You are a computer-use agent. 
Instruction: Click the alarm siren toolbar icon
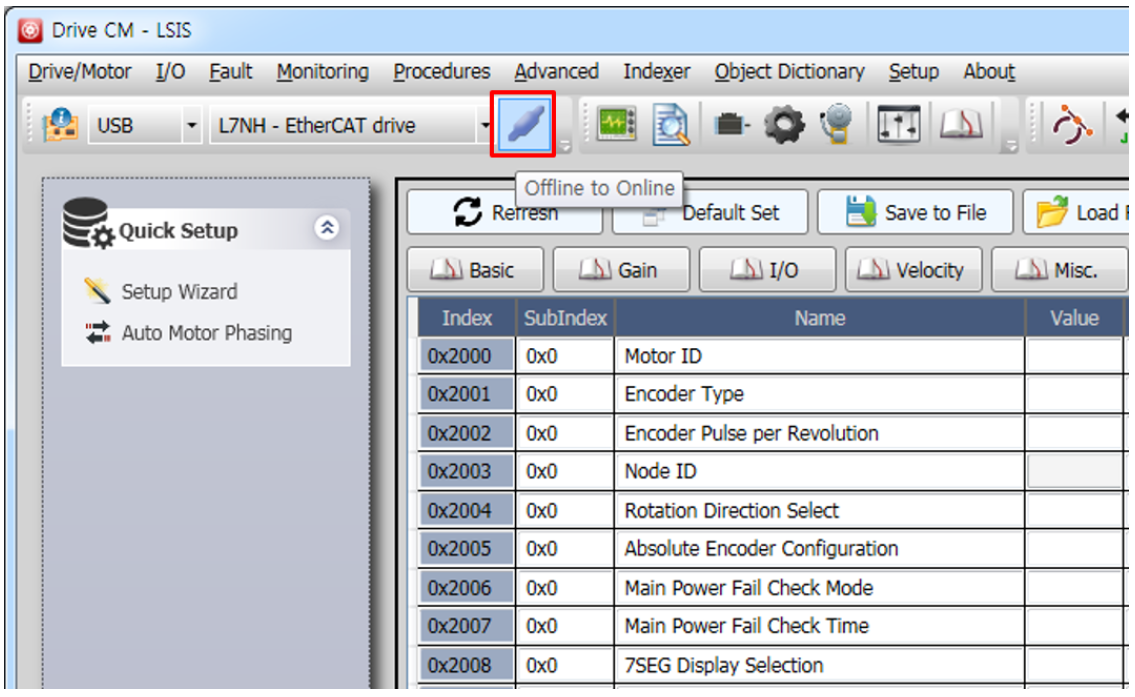837,124
